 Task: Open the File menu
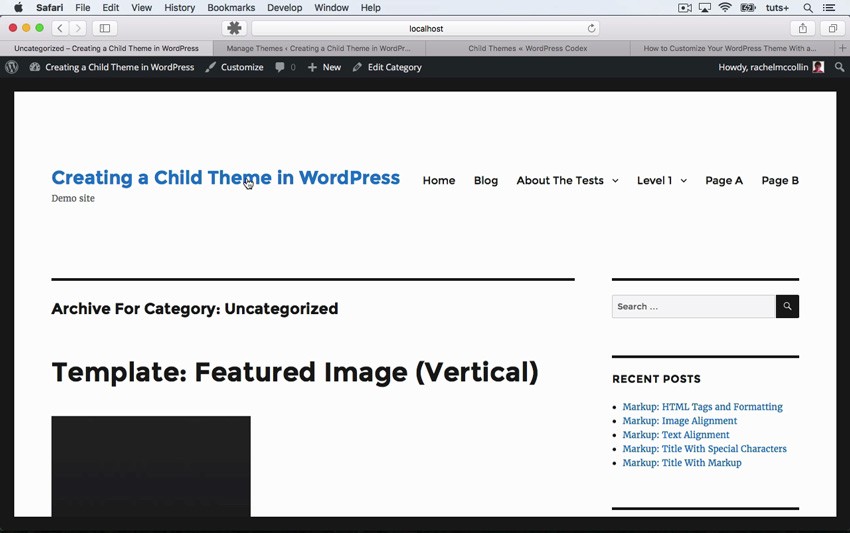tap(82, 8)
